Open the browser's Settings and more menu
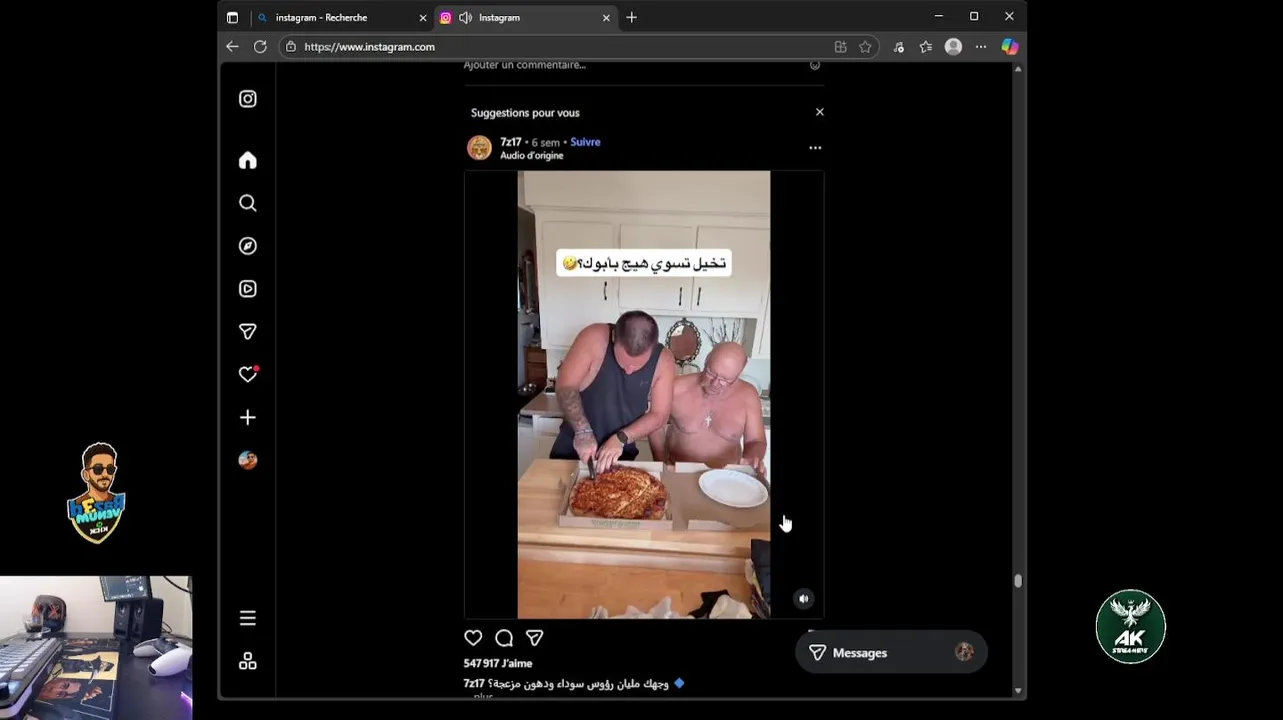Screen dimensions: 1283x720 (981, 47)
